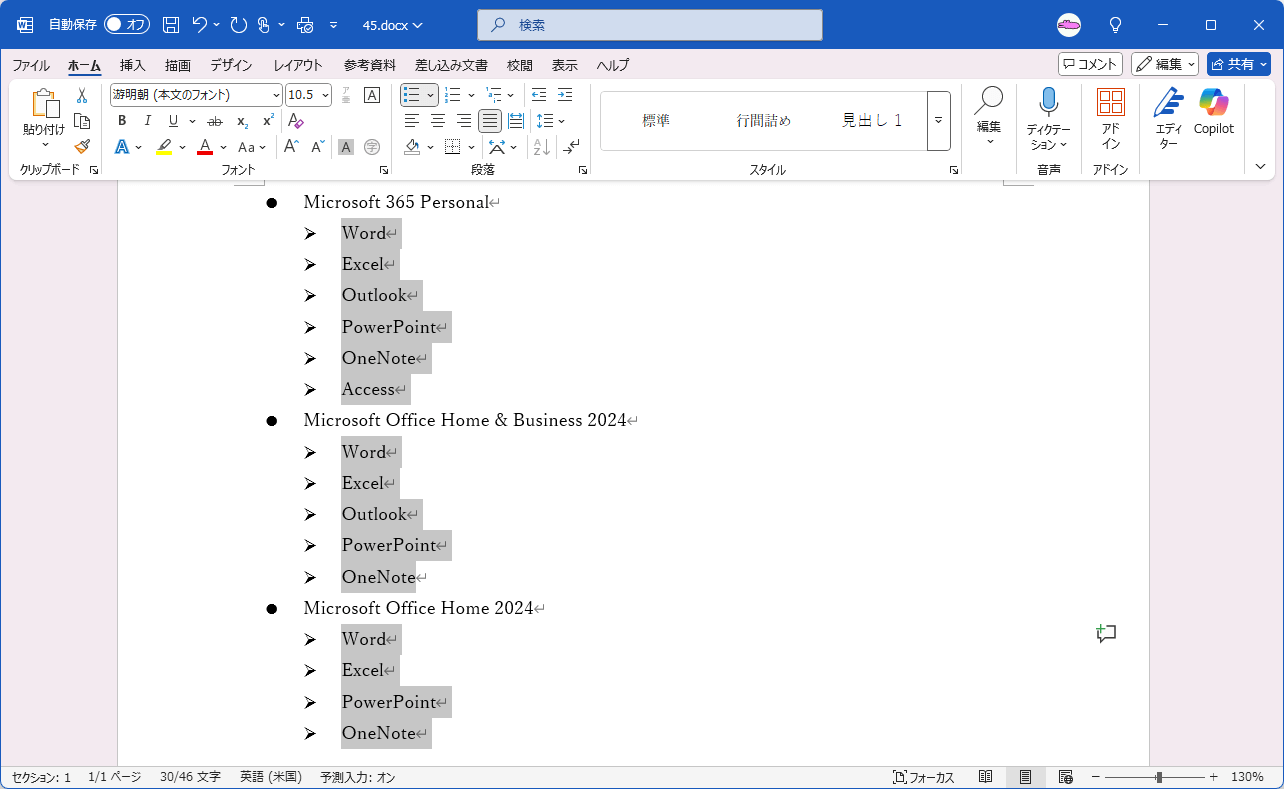Add enclosed character formatting

tap(372, 147)
